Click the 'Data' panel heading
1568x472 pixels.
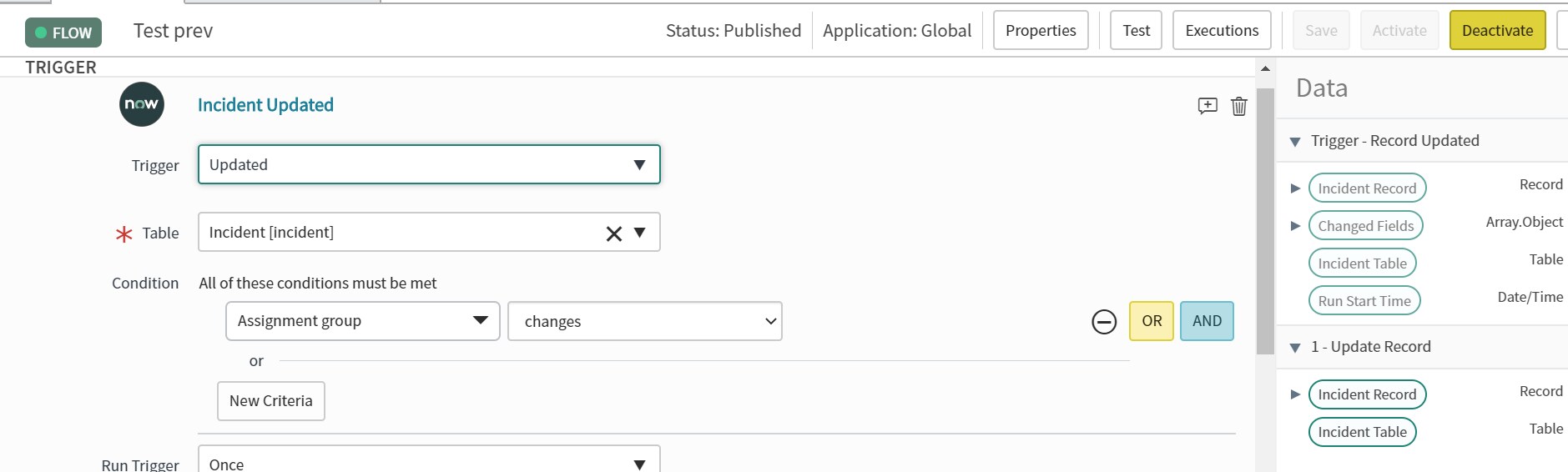coord(1322,88)
